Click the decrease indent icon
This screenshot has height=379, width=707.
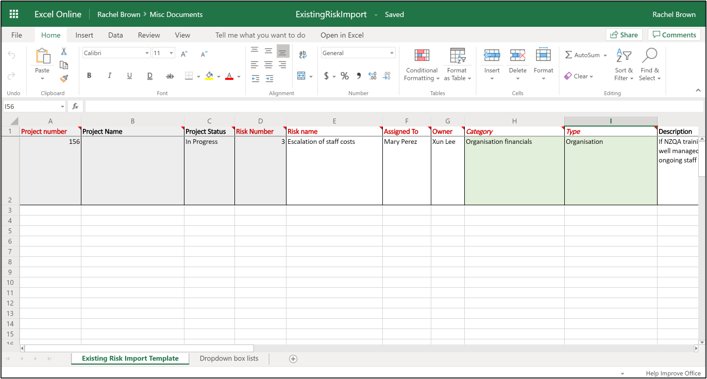(255, 78)
